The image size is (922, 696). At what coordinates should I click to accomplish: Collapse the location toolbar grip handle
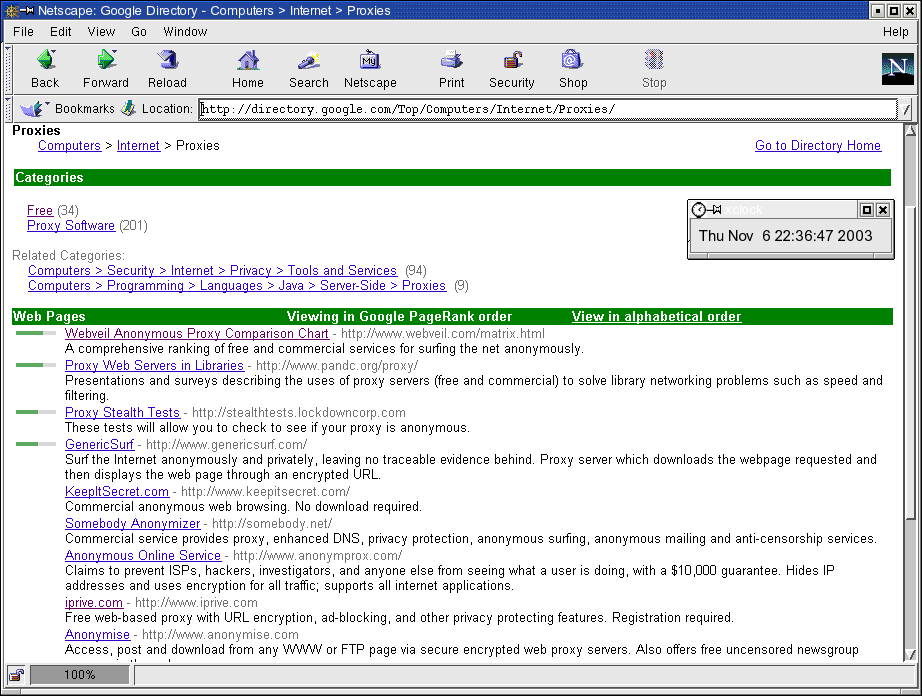[x=8, y=109]
